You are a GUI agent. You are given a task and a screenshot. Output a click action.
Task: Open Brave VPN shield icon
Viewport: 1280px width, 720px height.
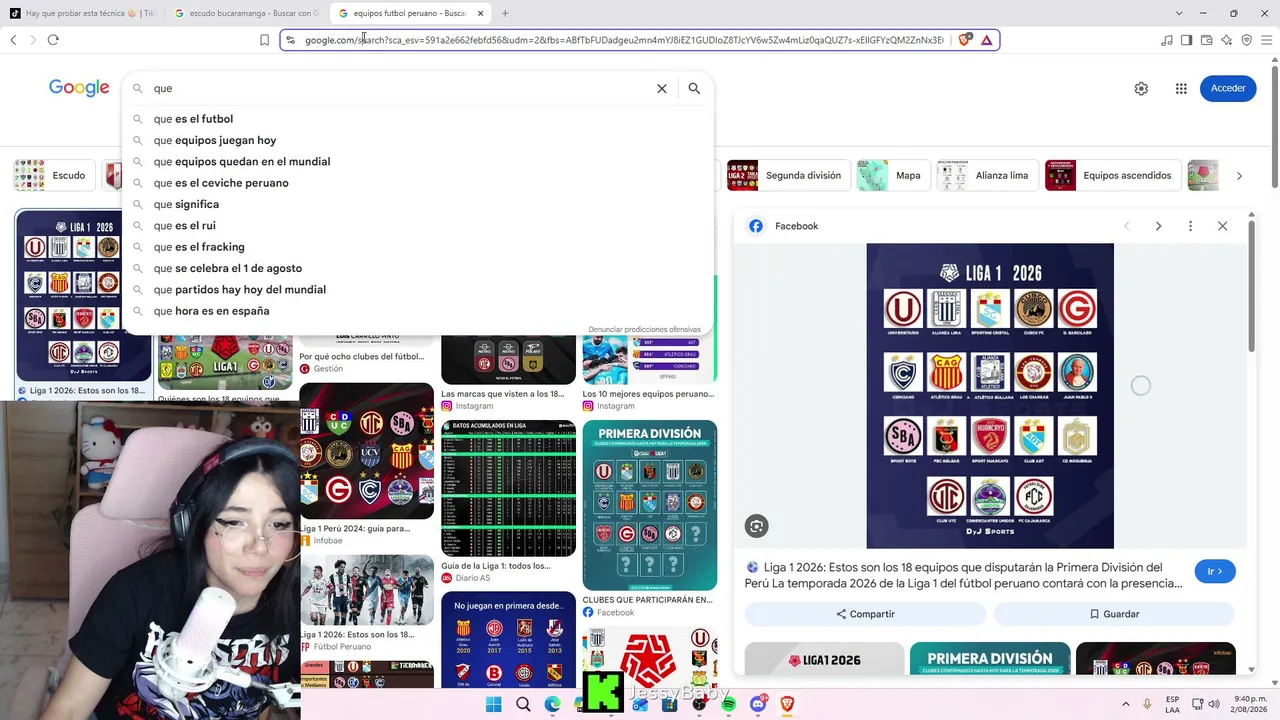click(1246, 40)
